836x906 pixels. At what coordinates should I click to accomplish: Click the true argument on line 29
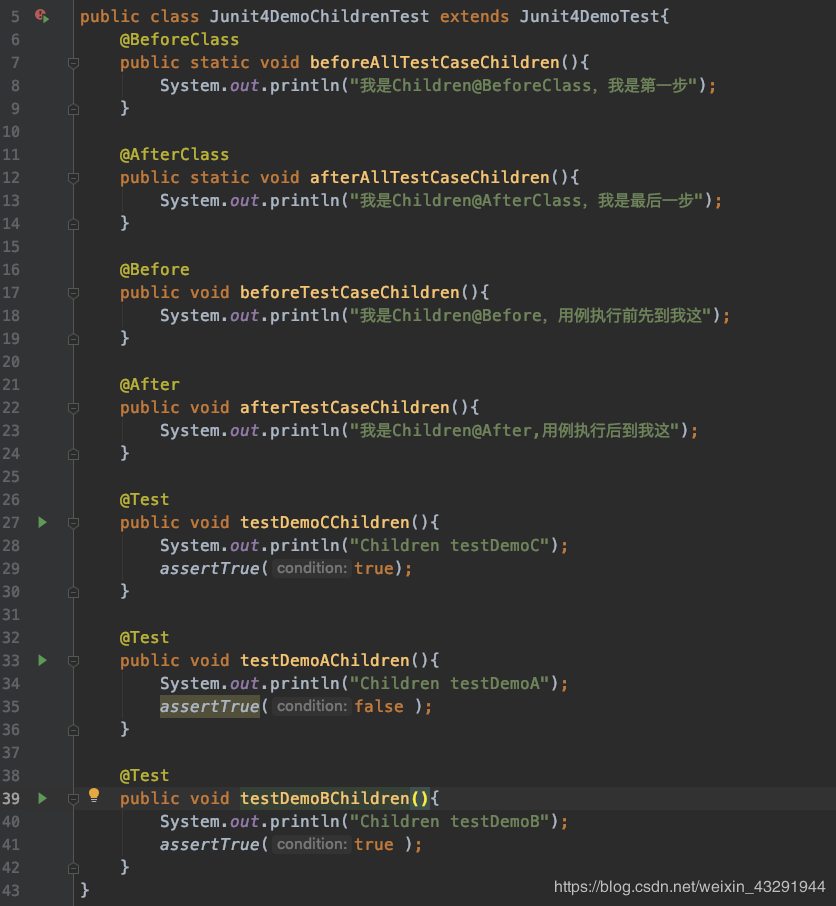pyautogui.click(x=374, y=569)
